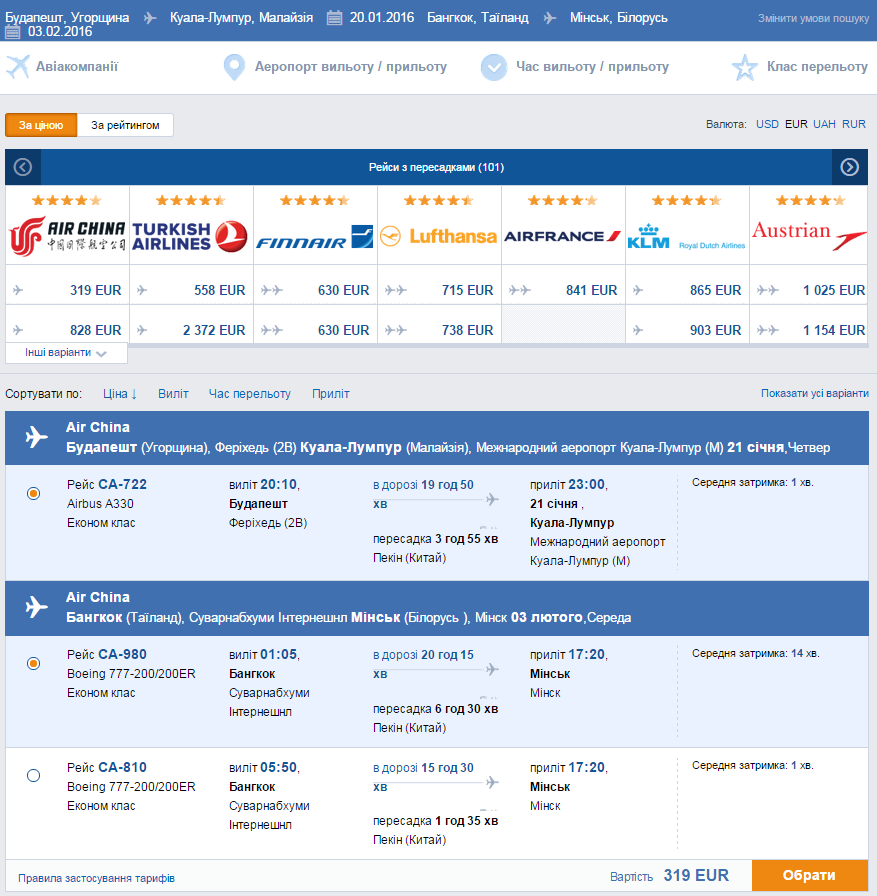Change the currency to USD
Screen dimensions: 877x896
click(x=767, y=125)
